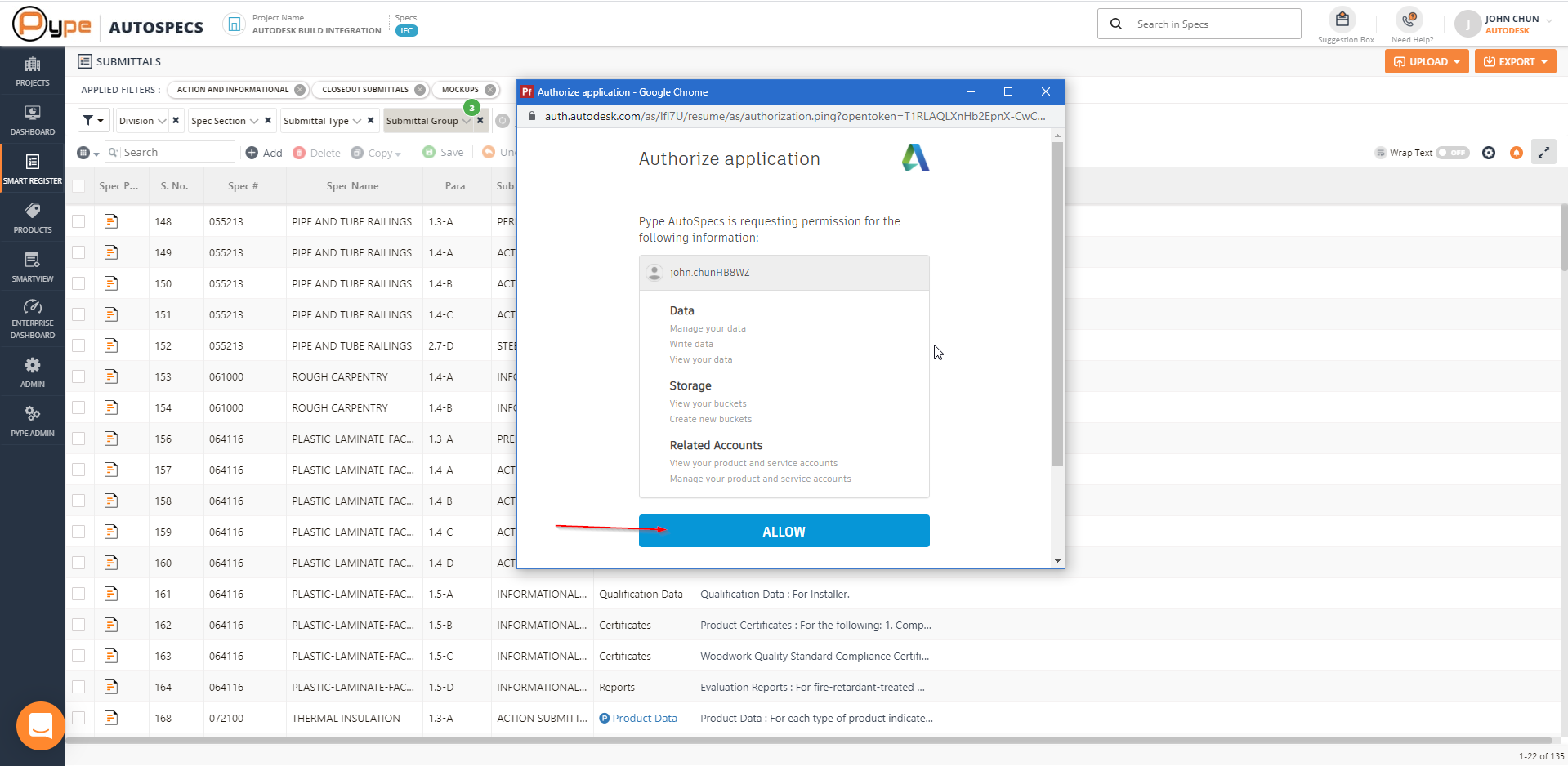Sort by Spec Name column header
Image resolution: width=1568 pixels, height=766 pixels.
pyautogui.click(x=352, y=186)
